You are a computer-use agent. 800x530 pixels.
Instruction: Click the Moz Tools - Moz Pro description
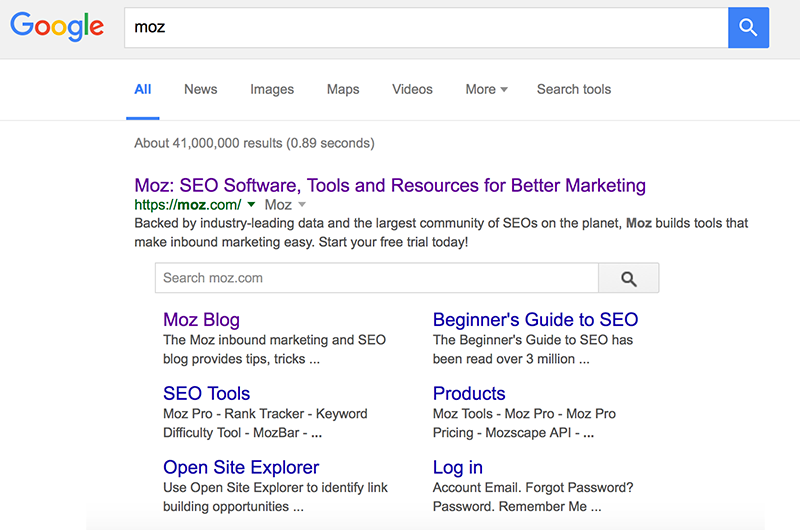524,423
